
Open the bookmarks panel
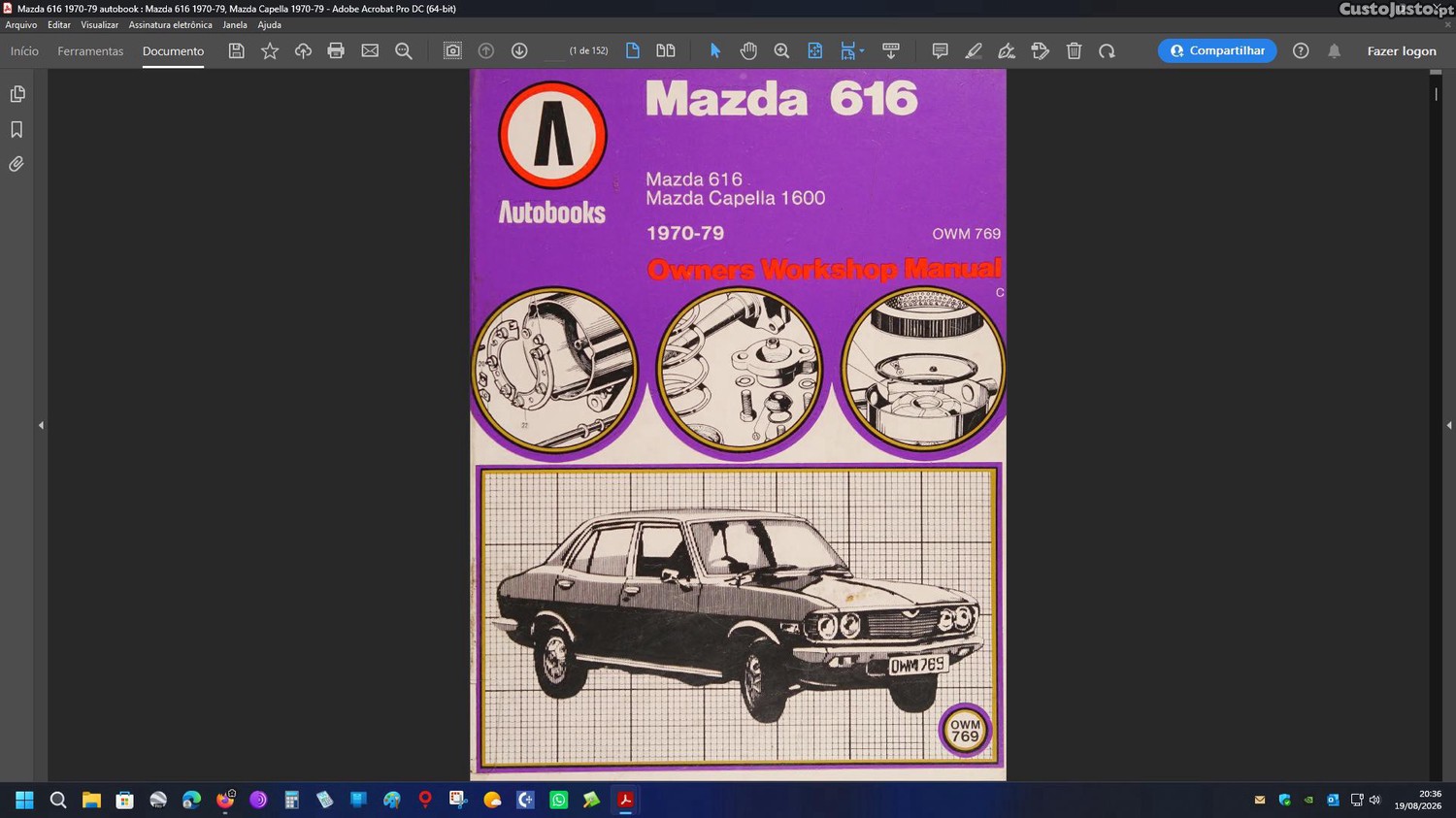click(17, 129)
